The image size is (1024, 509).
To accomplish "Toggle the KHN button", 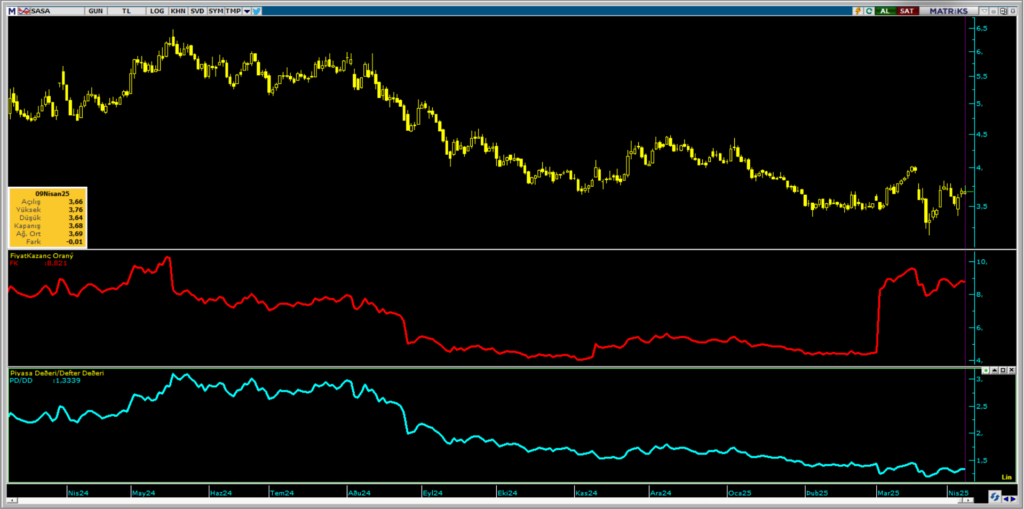I will 178,10.
